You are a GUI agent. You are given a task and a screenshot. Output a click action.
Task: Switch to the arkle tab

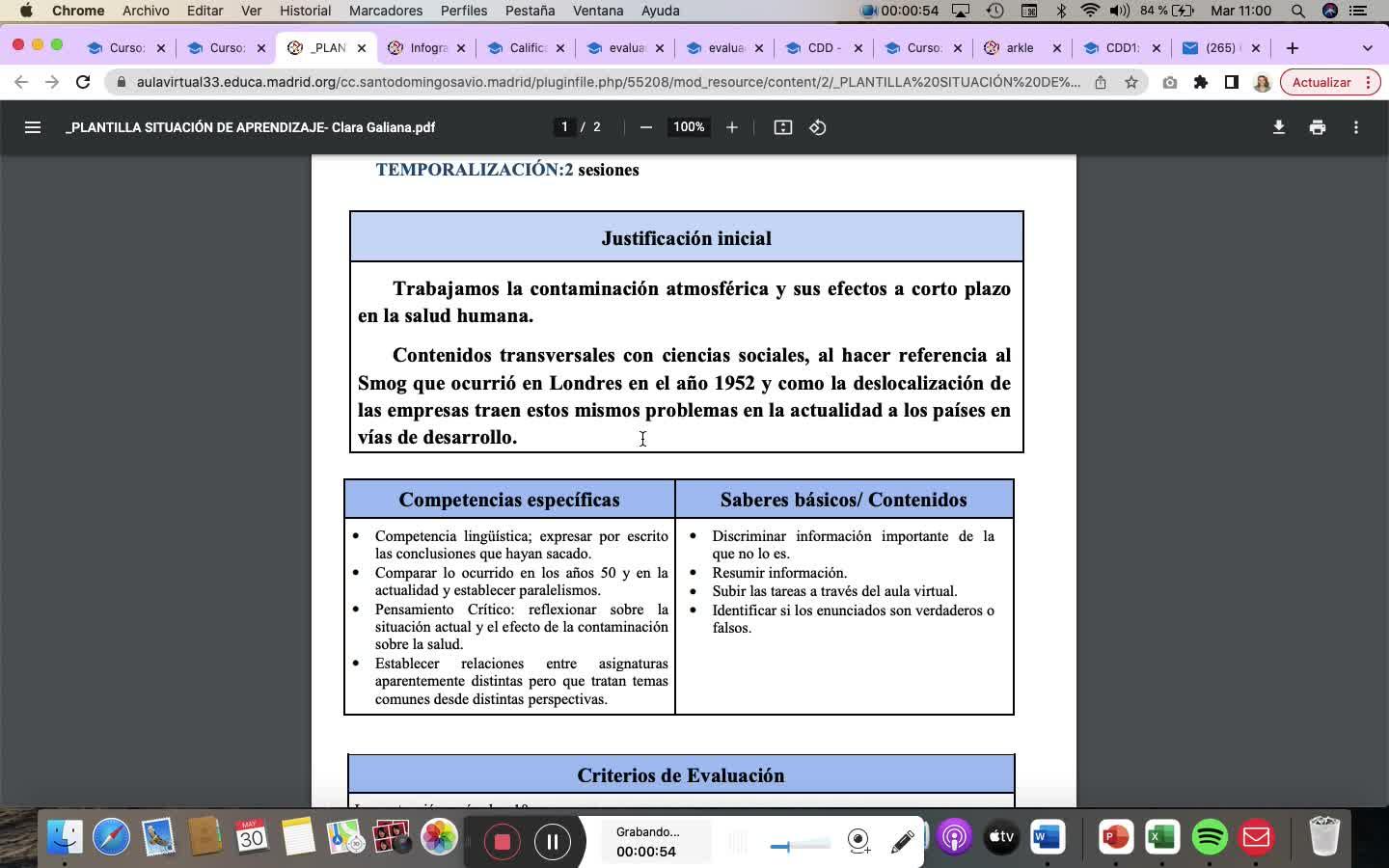1022,47
